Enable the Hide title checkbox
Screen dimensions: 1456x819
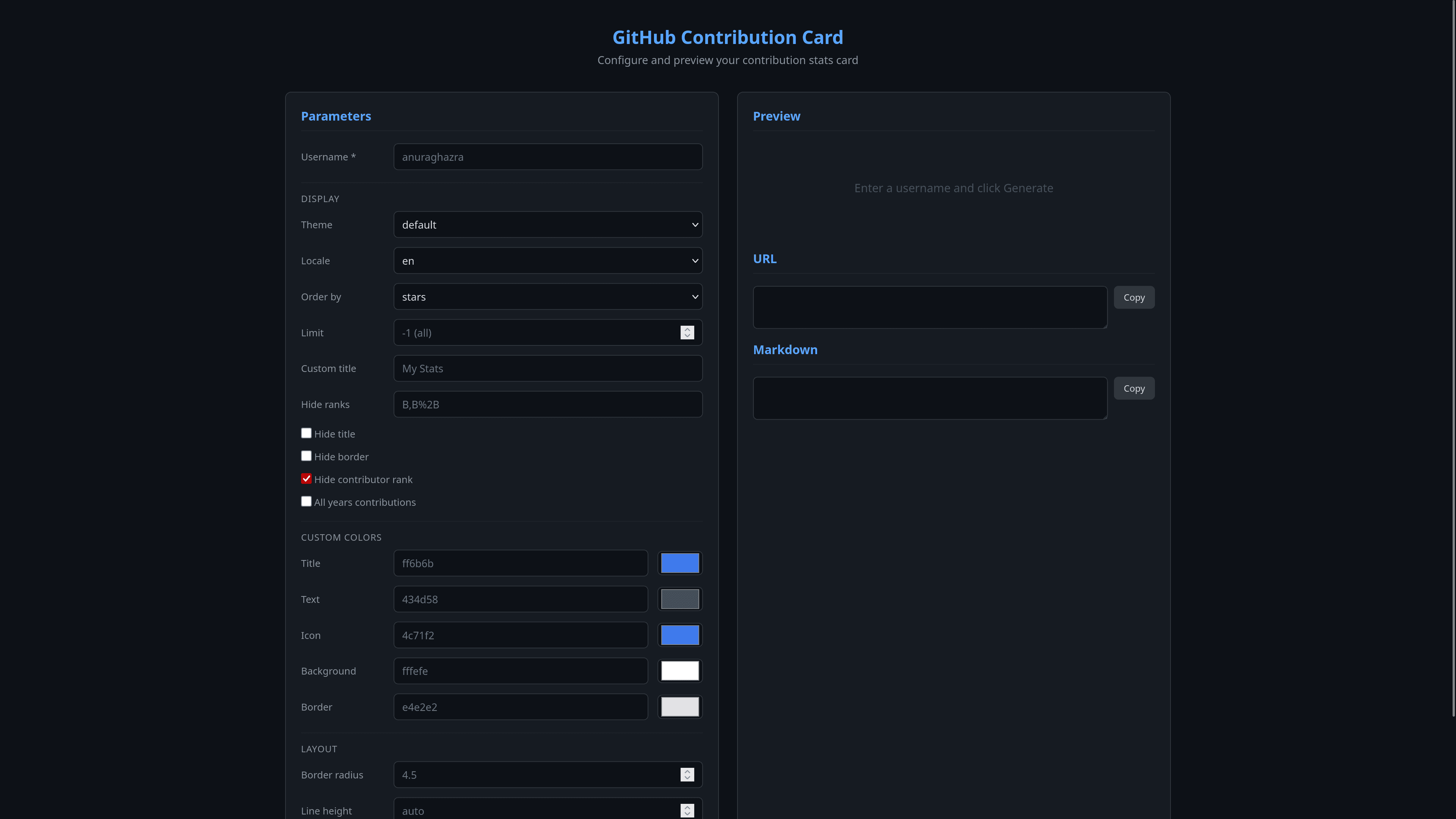[306, 433]
